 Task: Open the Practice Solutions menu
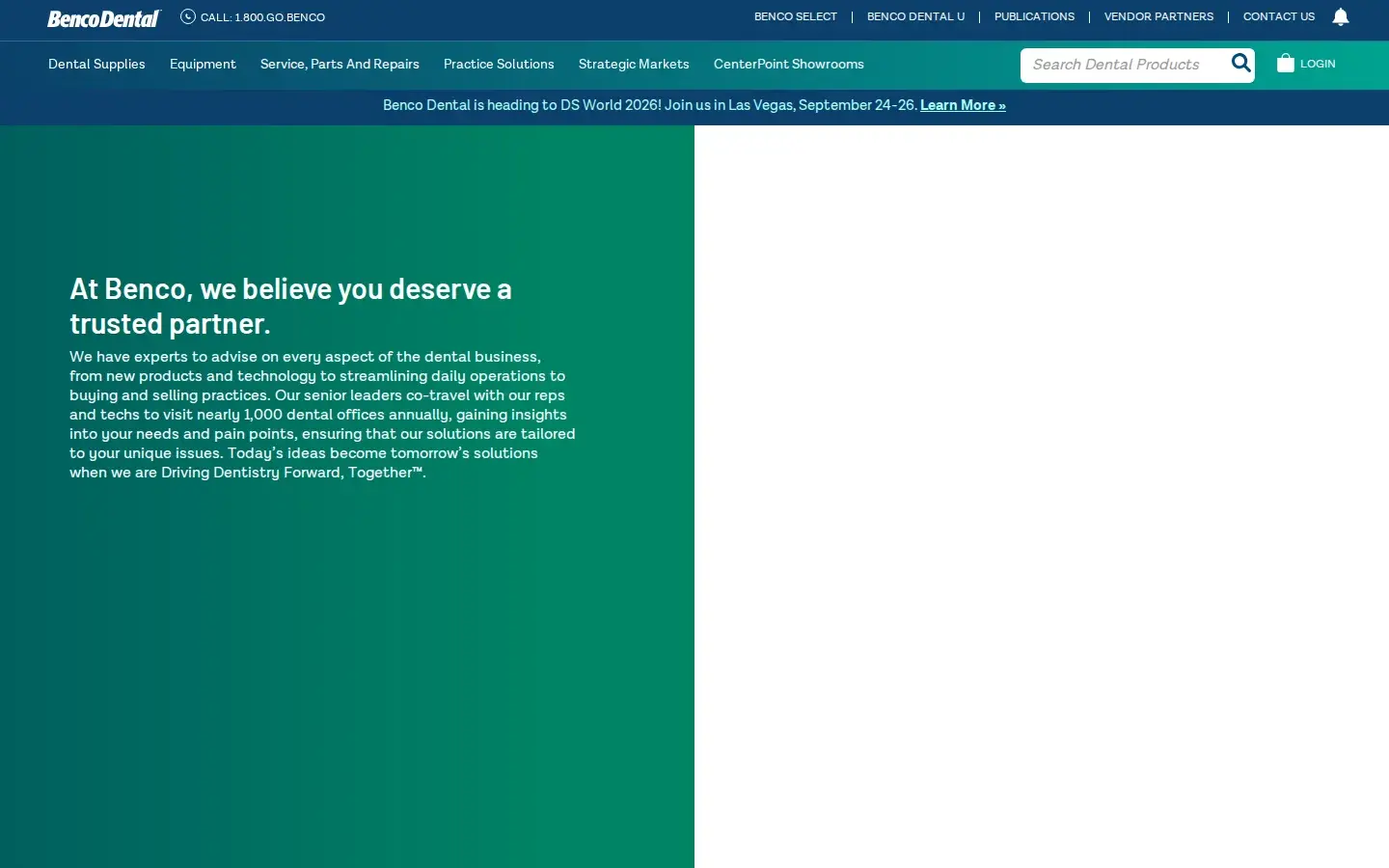(499, 64)
